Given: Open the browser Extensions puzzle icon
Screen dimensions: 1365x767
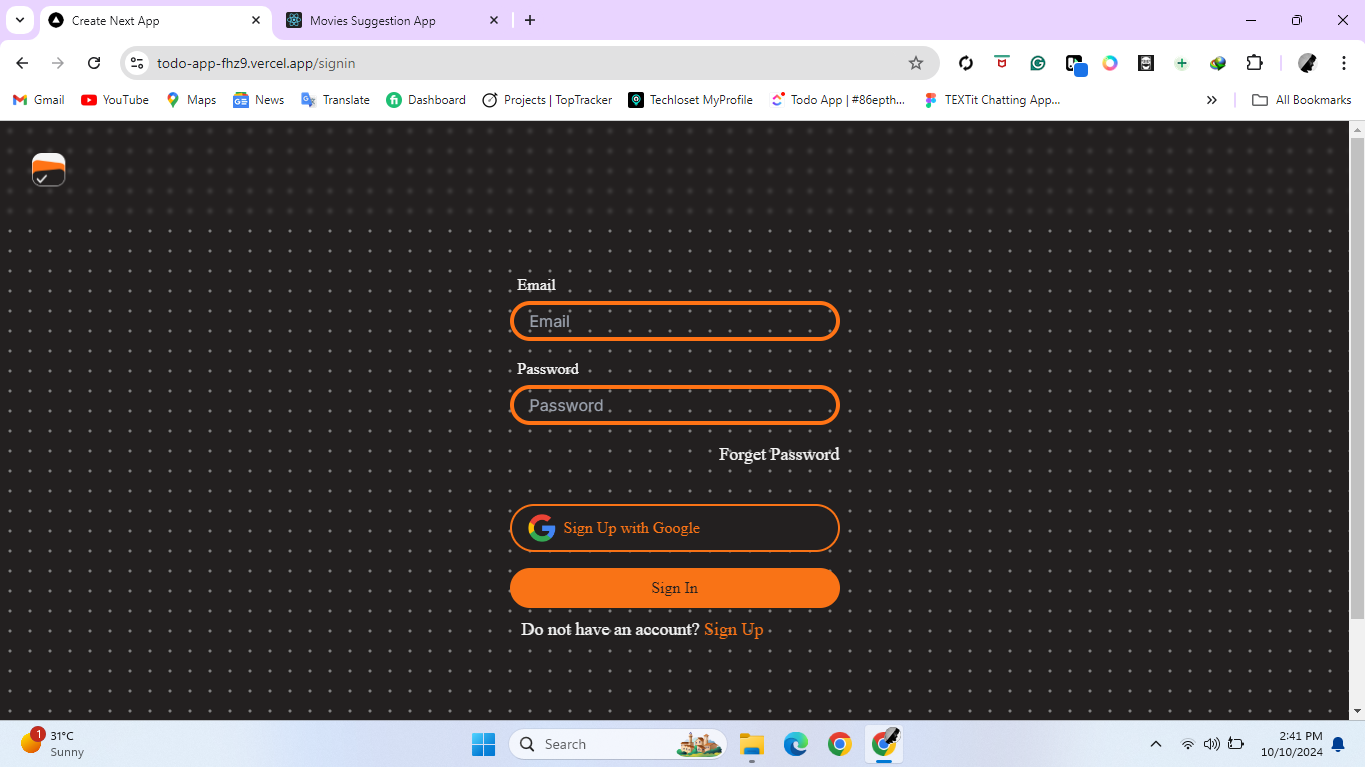Looking at the screenshot, I should (x=1254, y=63).
